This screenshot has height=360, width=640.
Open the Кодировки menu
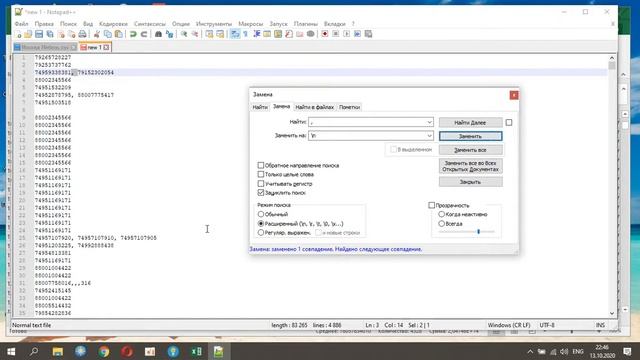(113, 24)
